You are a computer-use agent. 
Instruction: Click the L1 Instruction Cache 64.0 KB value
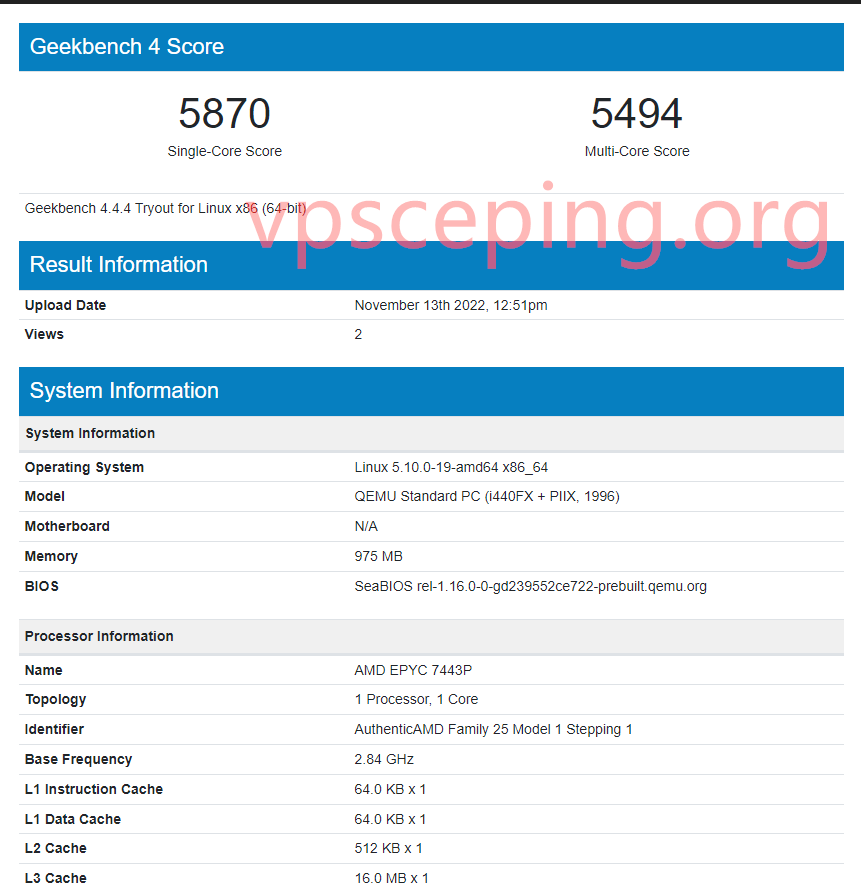click(390, 790)
